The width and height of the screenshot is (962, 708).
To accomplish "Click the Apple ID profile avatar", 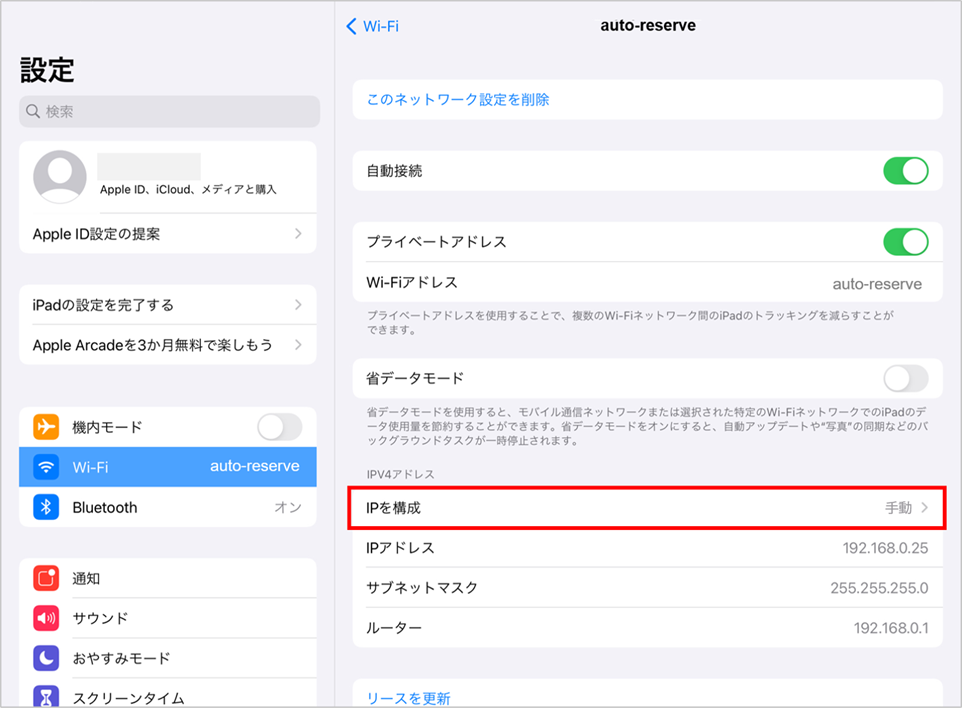I will (59, 177).
